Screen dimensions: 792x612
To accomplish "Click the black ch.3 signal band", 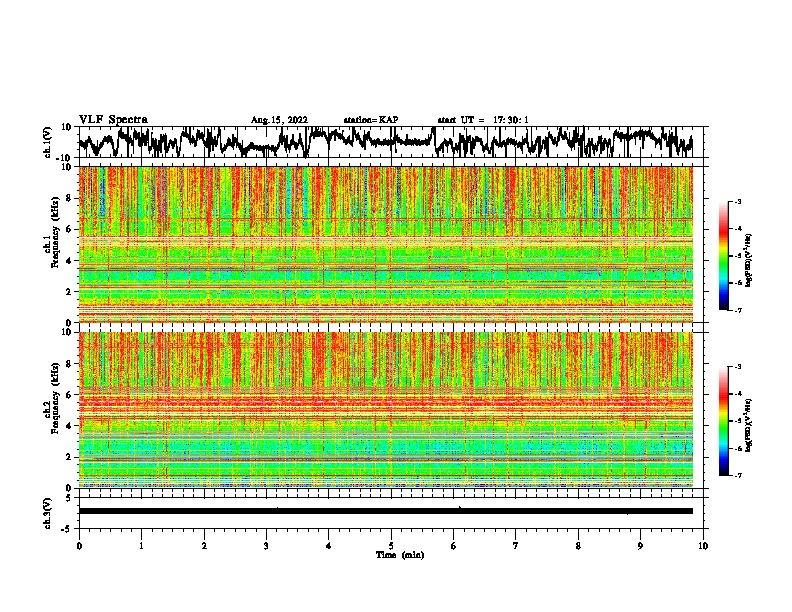I will click(x=386, y=511).
